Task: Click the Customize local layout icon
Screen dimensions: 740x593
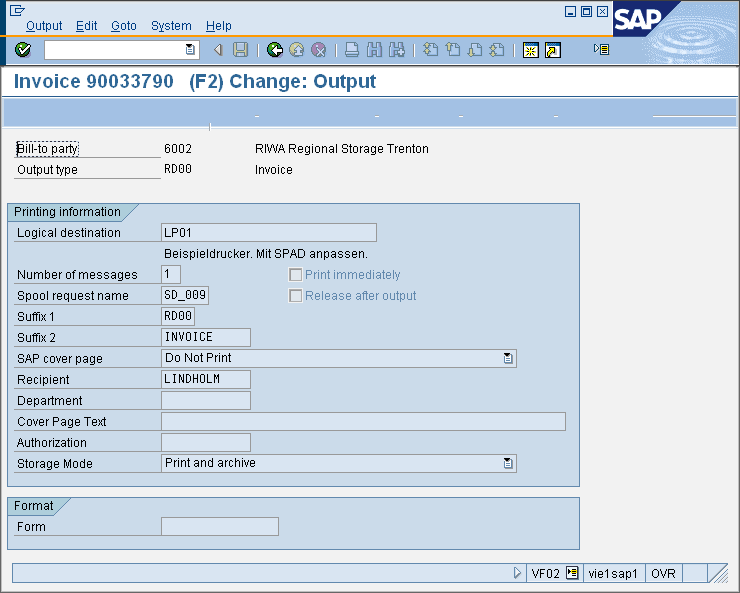Action: tap(601, 49)
